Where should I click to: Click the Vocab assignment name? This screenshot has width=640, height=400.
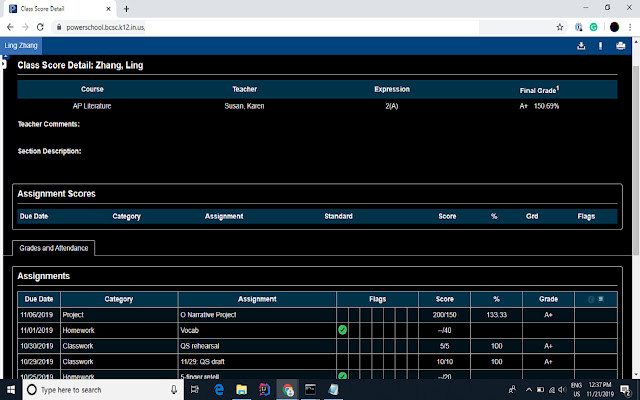pyautogui.click(x=189, y=330)
